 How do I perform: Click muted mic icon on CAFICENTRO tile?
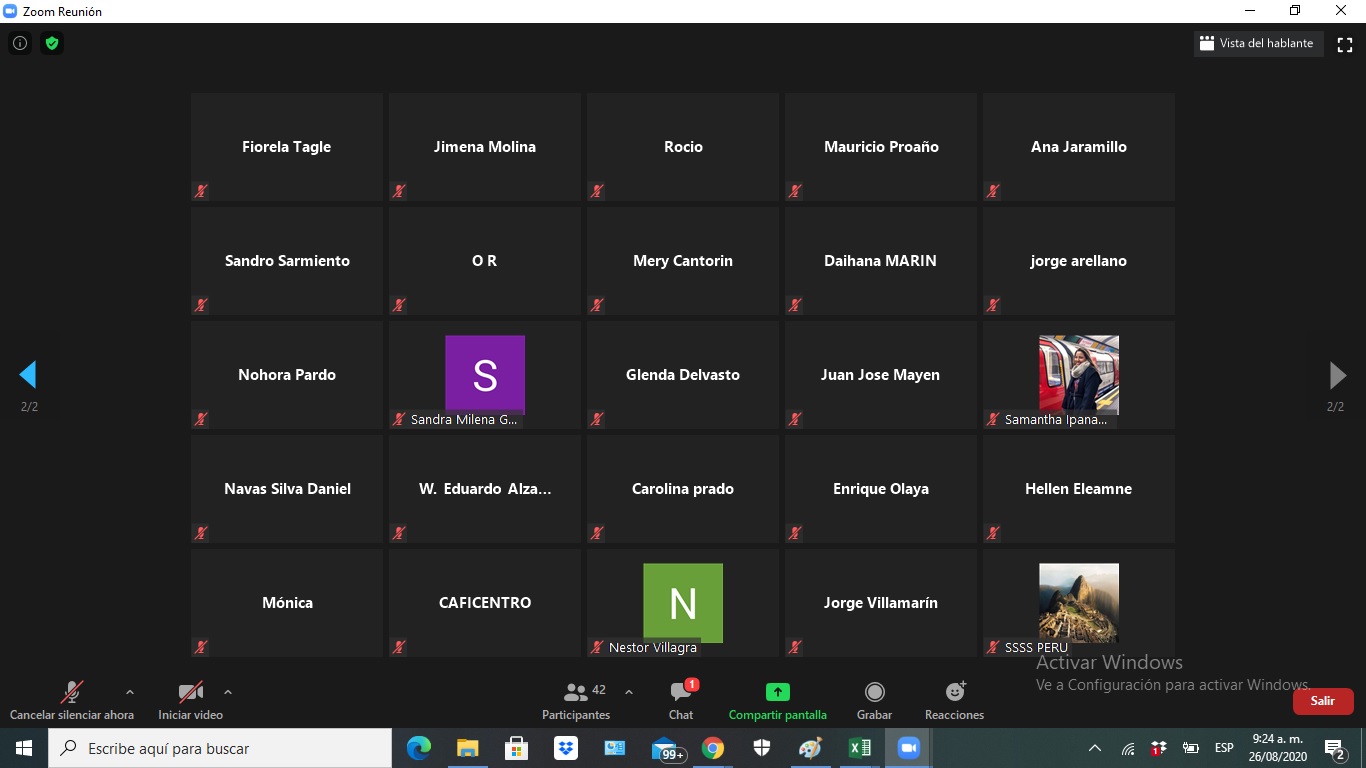click(399, 647)
